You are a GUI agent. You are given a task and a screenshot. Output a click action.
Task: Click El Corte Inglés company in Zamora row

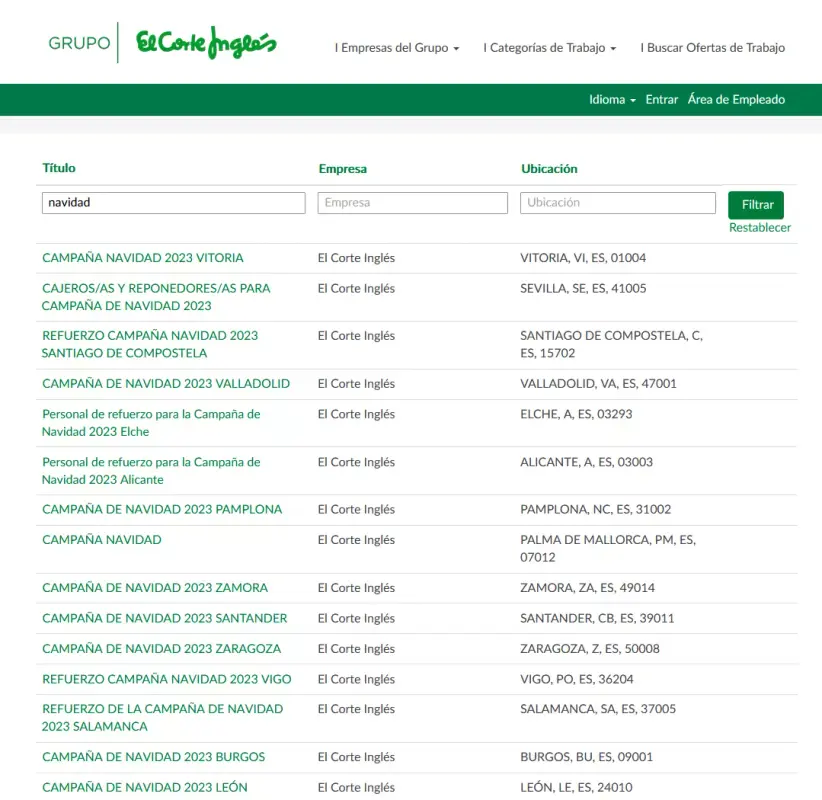[356, 588]
